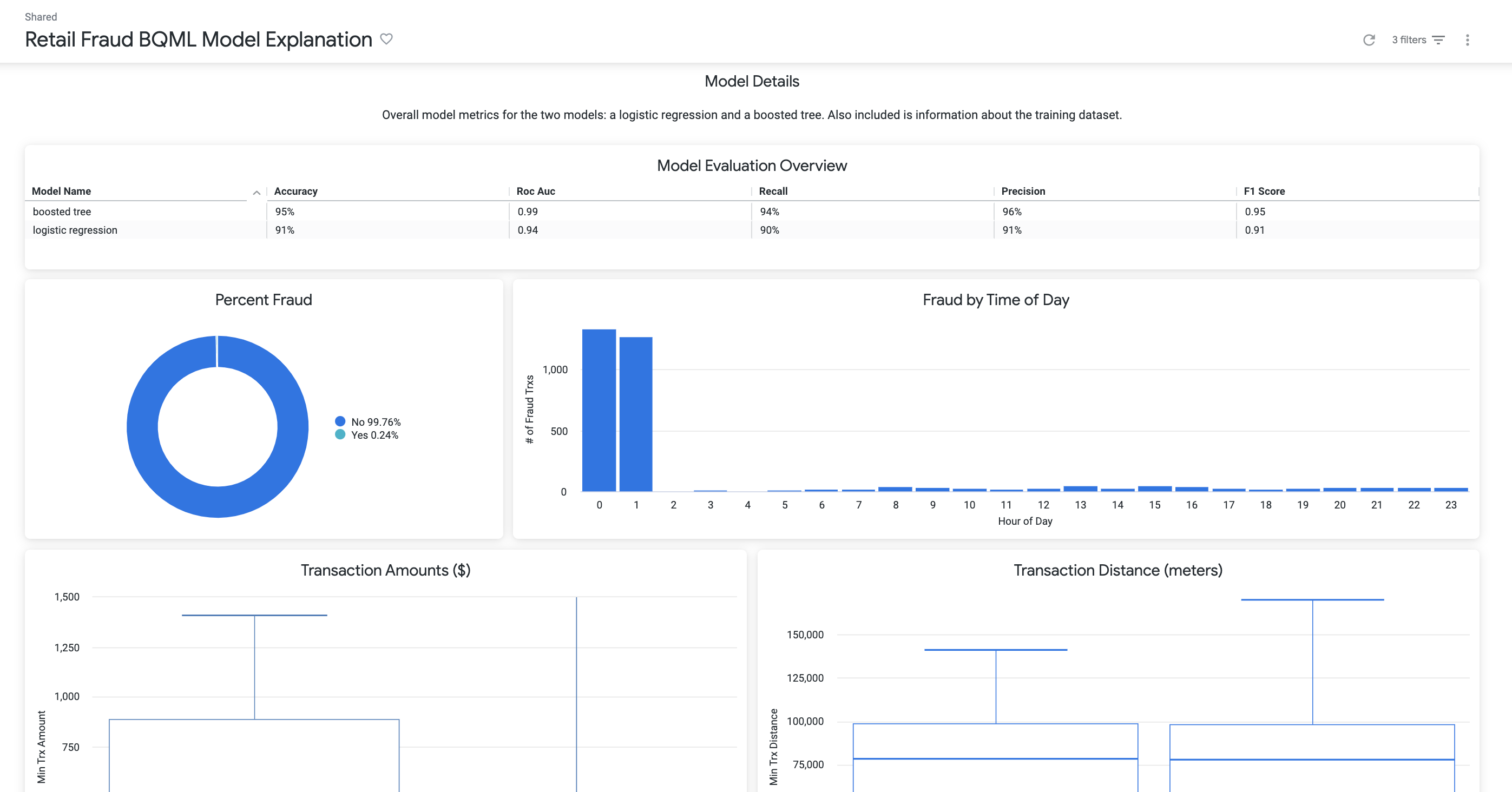Viewport: 1512px width, 792px height.
Task: Click the Shared folder breadcrumb link
Action: click(x=41, y=17)
